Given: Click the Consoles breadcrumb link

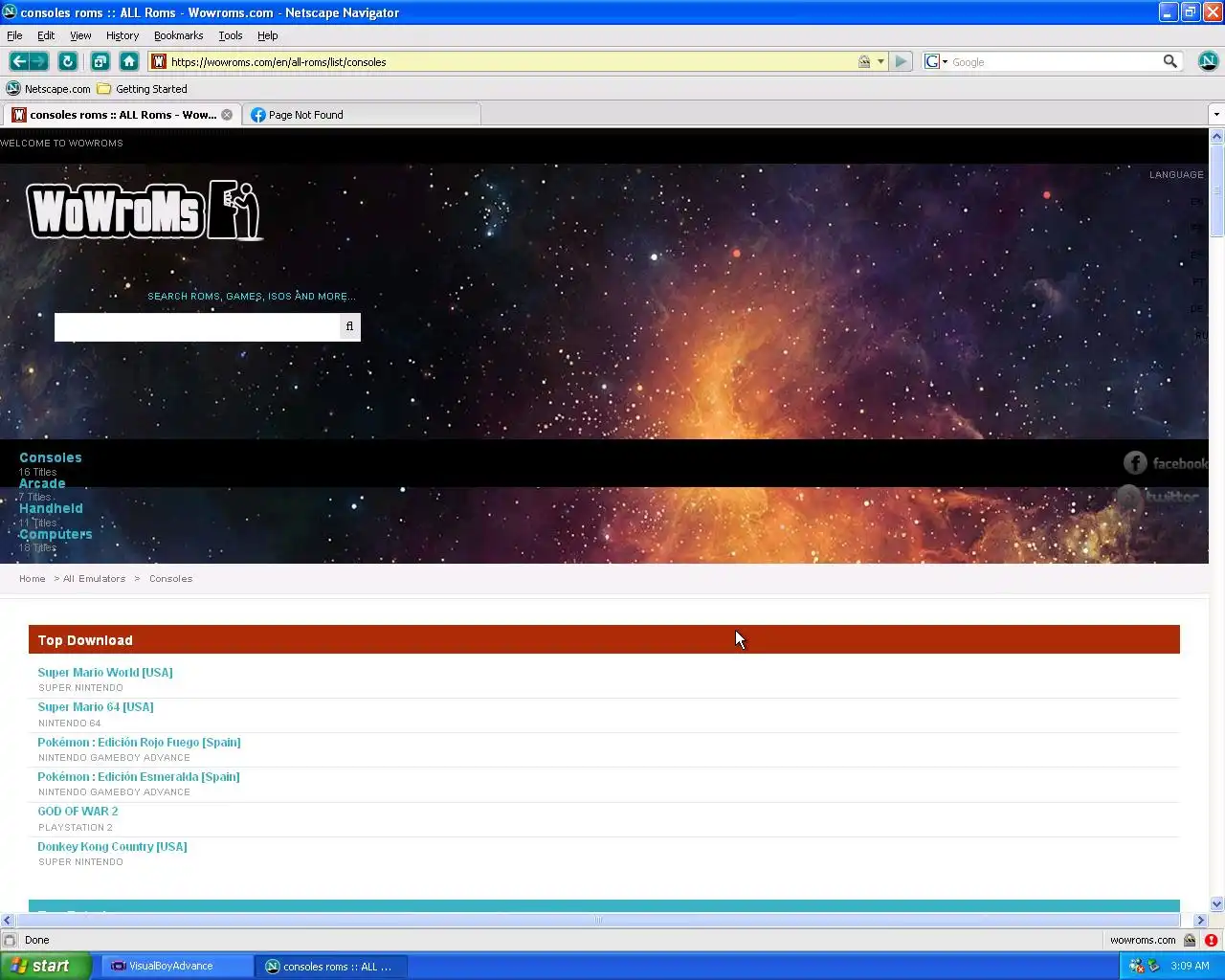Looking at the screenshot, I should point(170,579).
